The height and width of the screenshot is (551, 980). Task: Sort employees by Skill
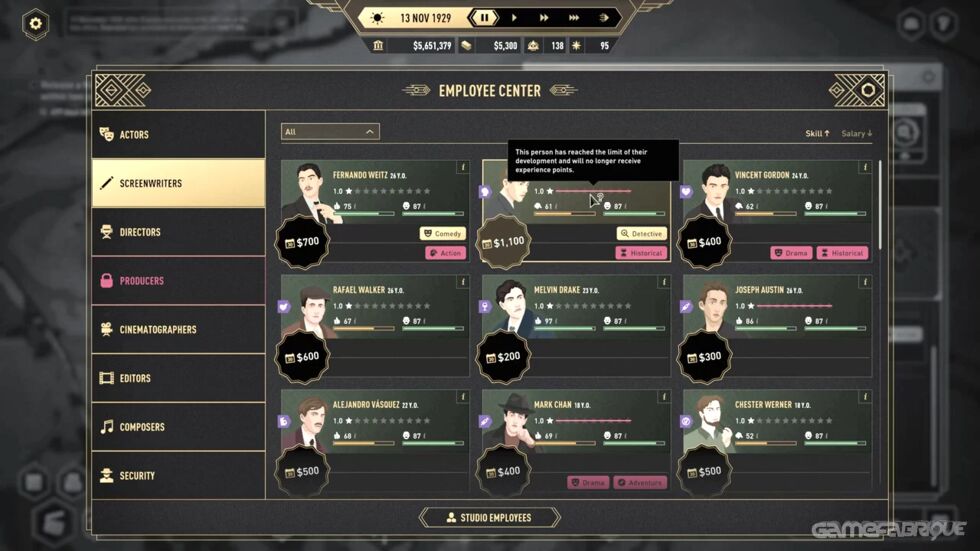(817, 134)
